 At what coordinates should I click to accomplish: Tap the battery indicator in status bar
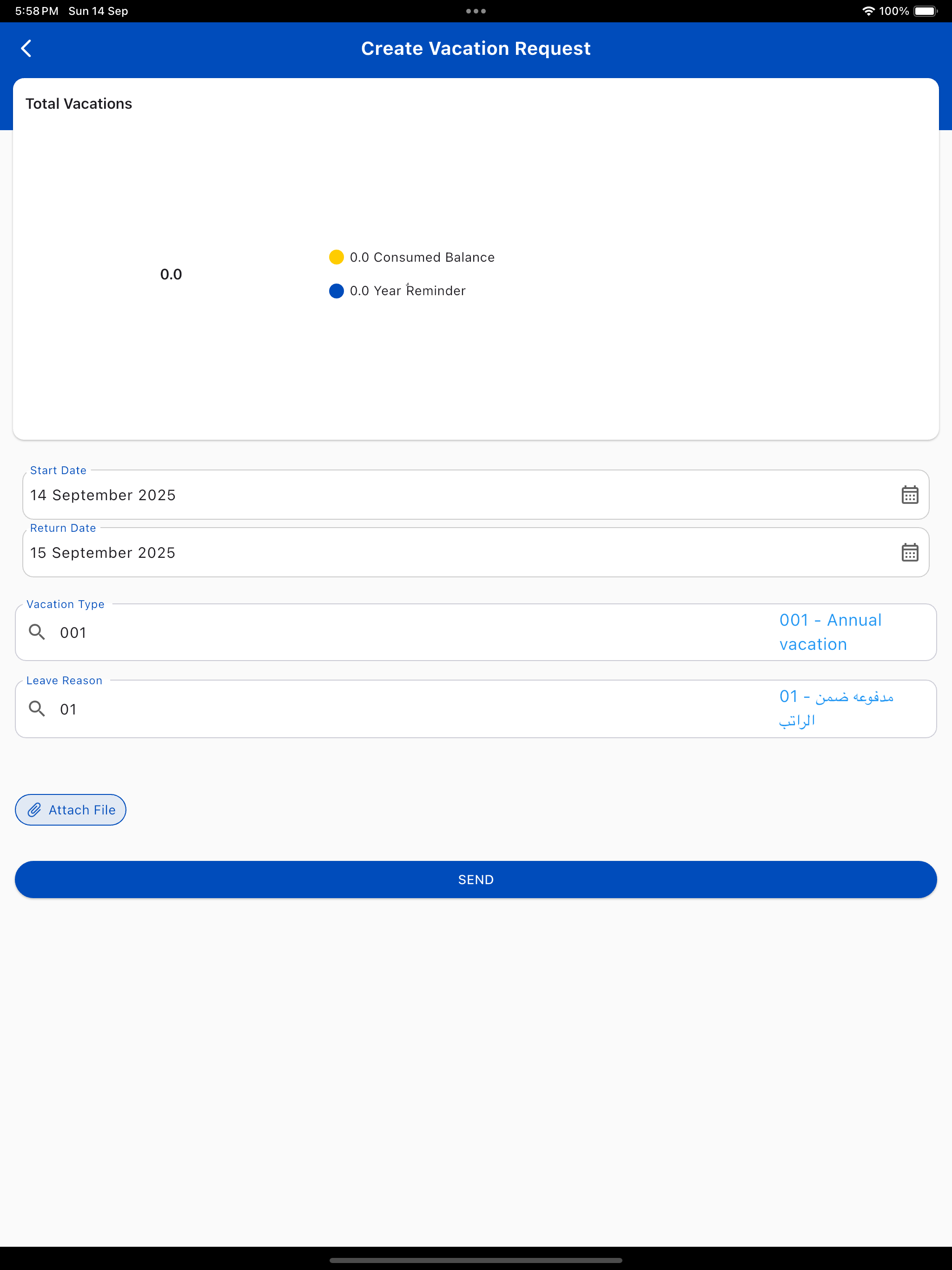926,11
